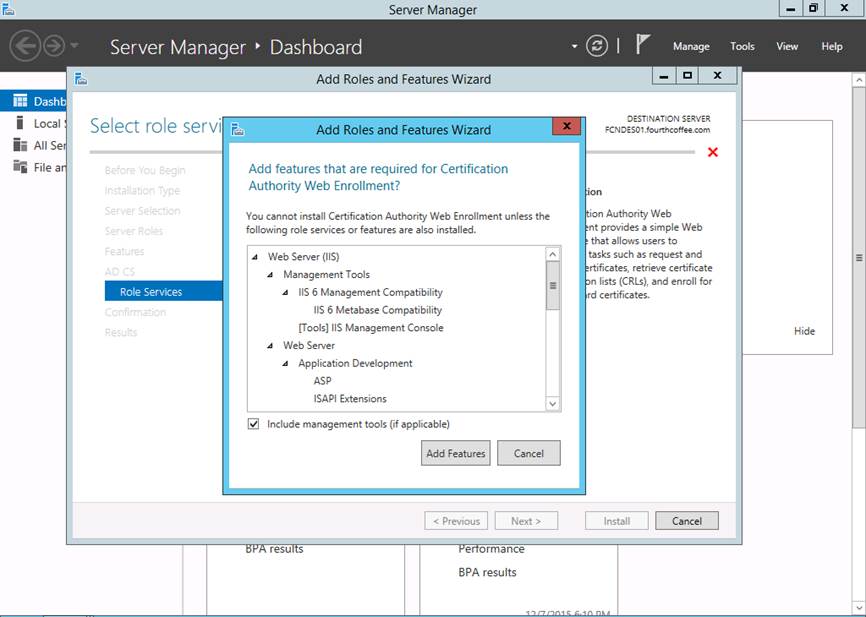
Task: Open the Tools menu
Action: click(742, 46)
